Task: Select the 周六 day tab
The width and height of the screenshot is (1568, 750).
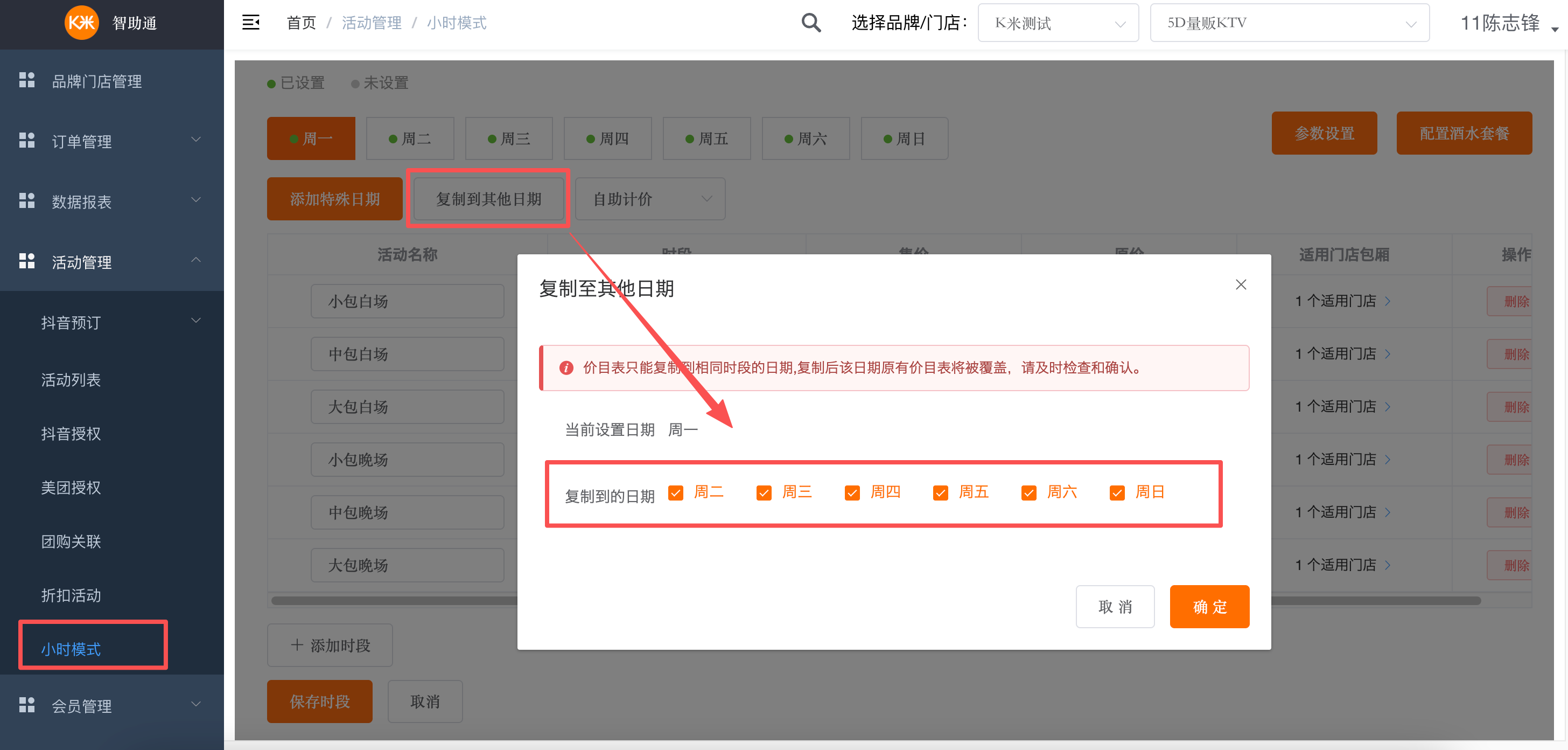Action: (x=806, y=138)
